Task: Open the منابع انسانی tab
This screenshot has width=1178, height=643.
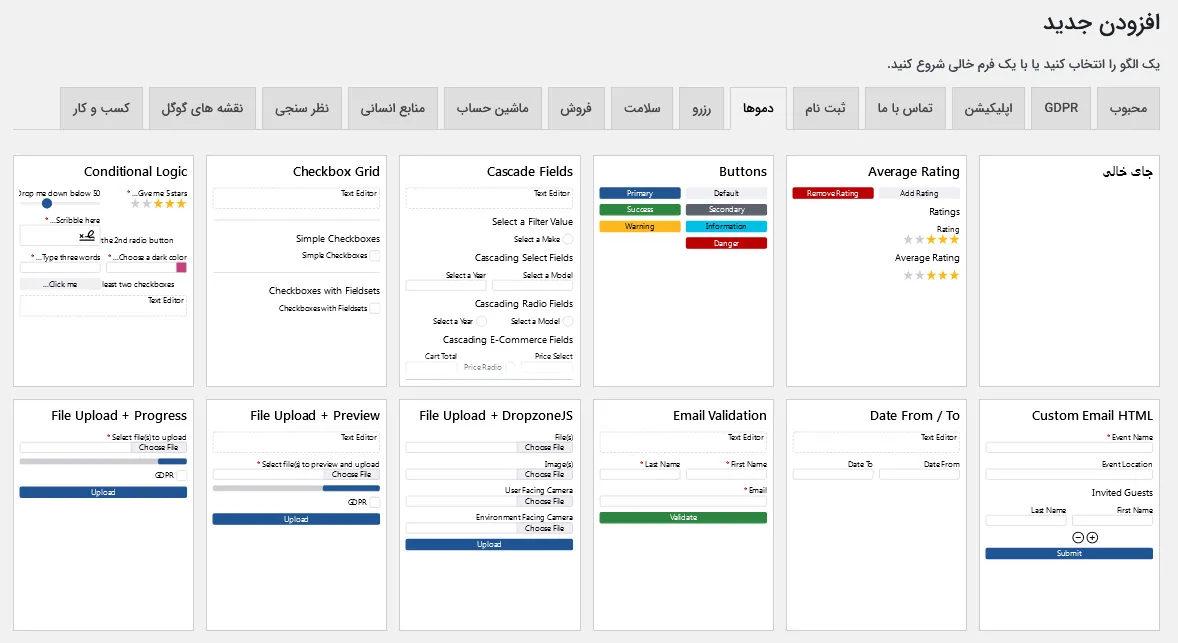Action: click(392, 108)
